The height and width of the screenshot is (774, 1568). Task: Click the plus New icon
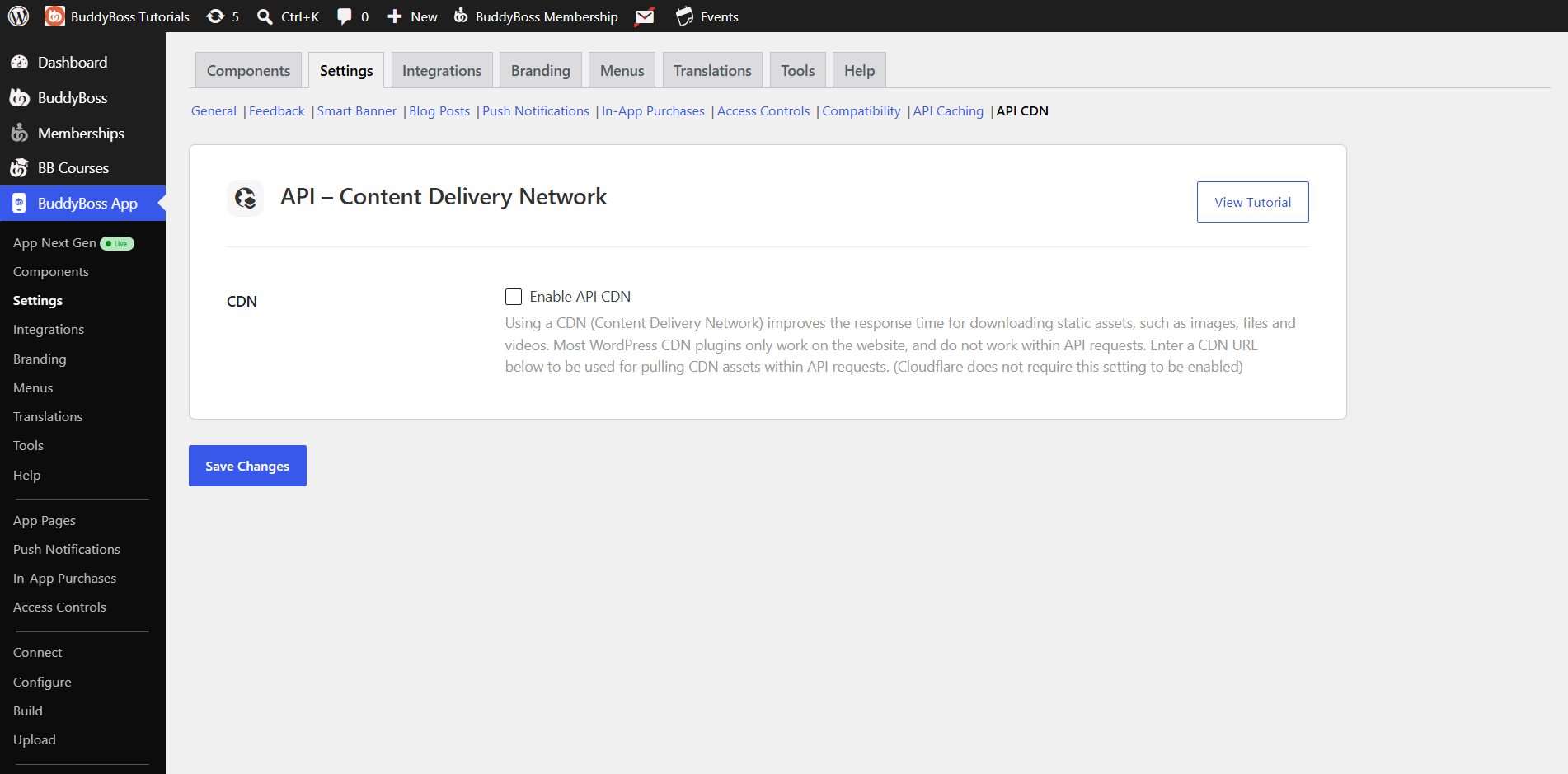coord(395,16)
